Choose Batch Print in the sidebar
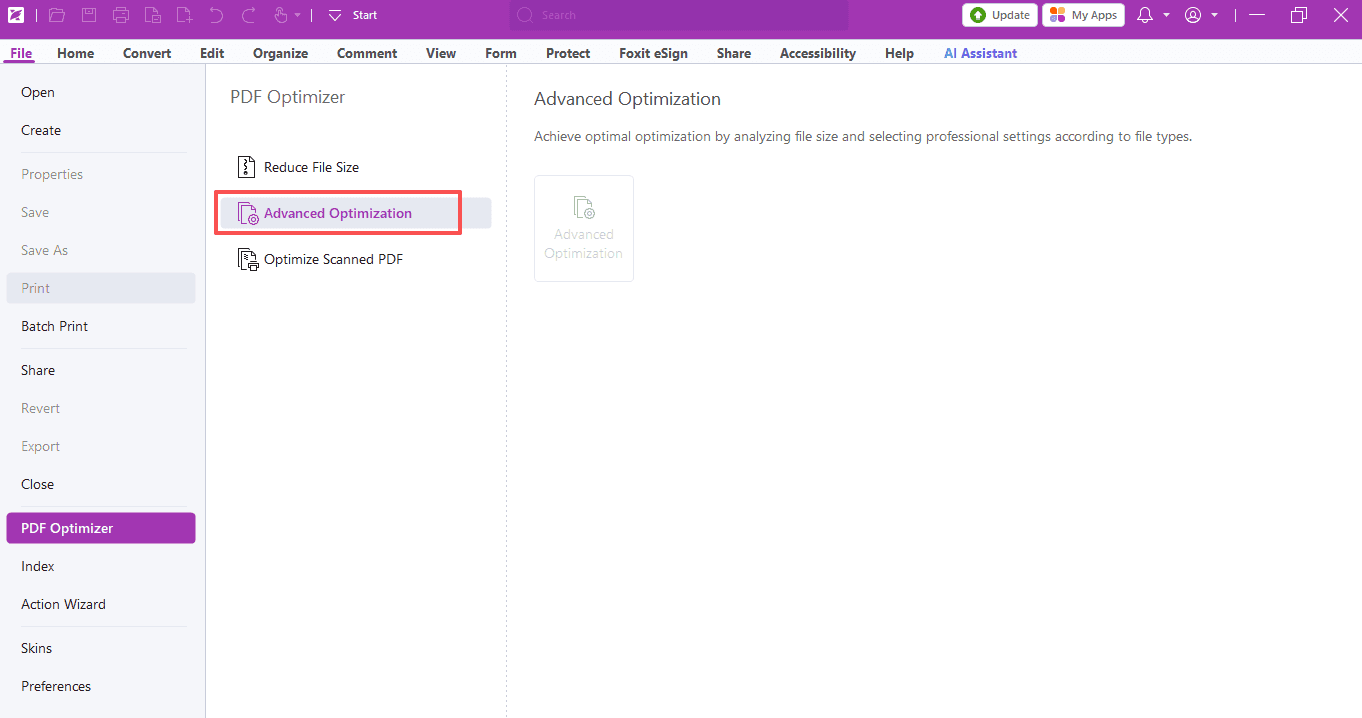The image size is (1362, 718). (x=101, y=326)
